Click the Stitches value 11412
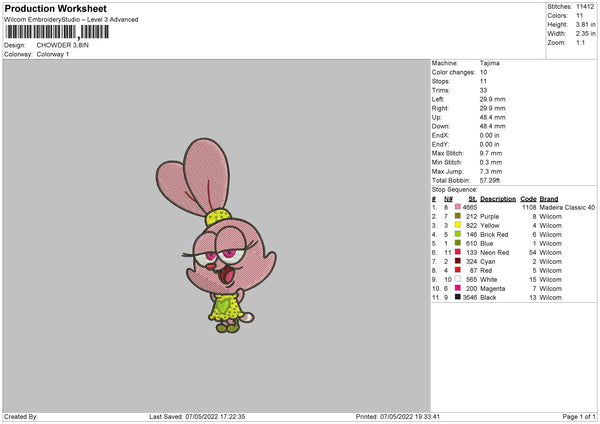The height and width of the screenshot is (424, 600). tap(585, 7)
